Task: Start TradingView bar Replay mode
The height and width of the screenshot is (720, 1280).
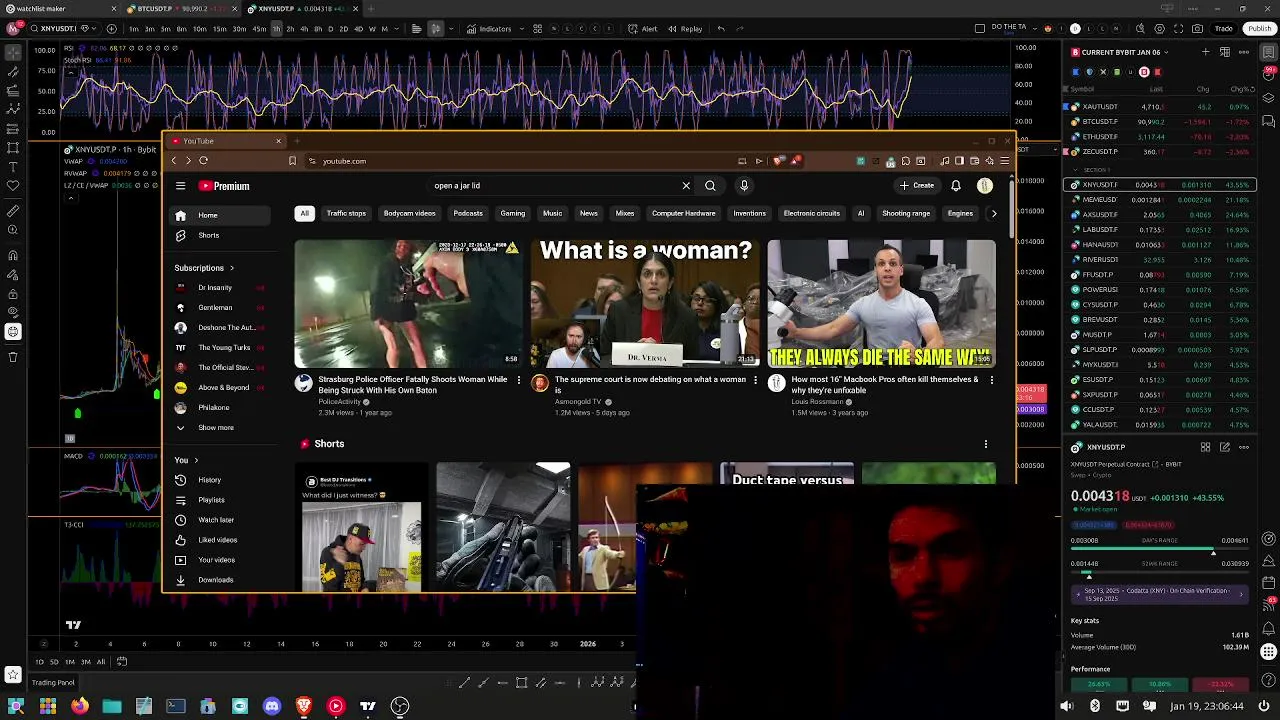Action: 685,29
